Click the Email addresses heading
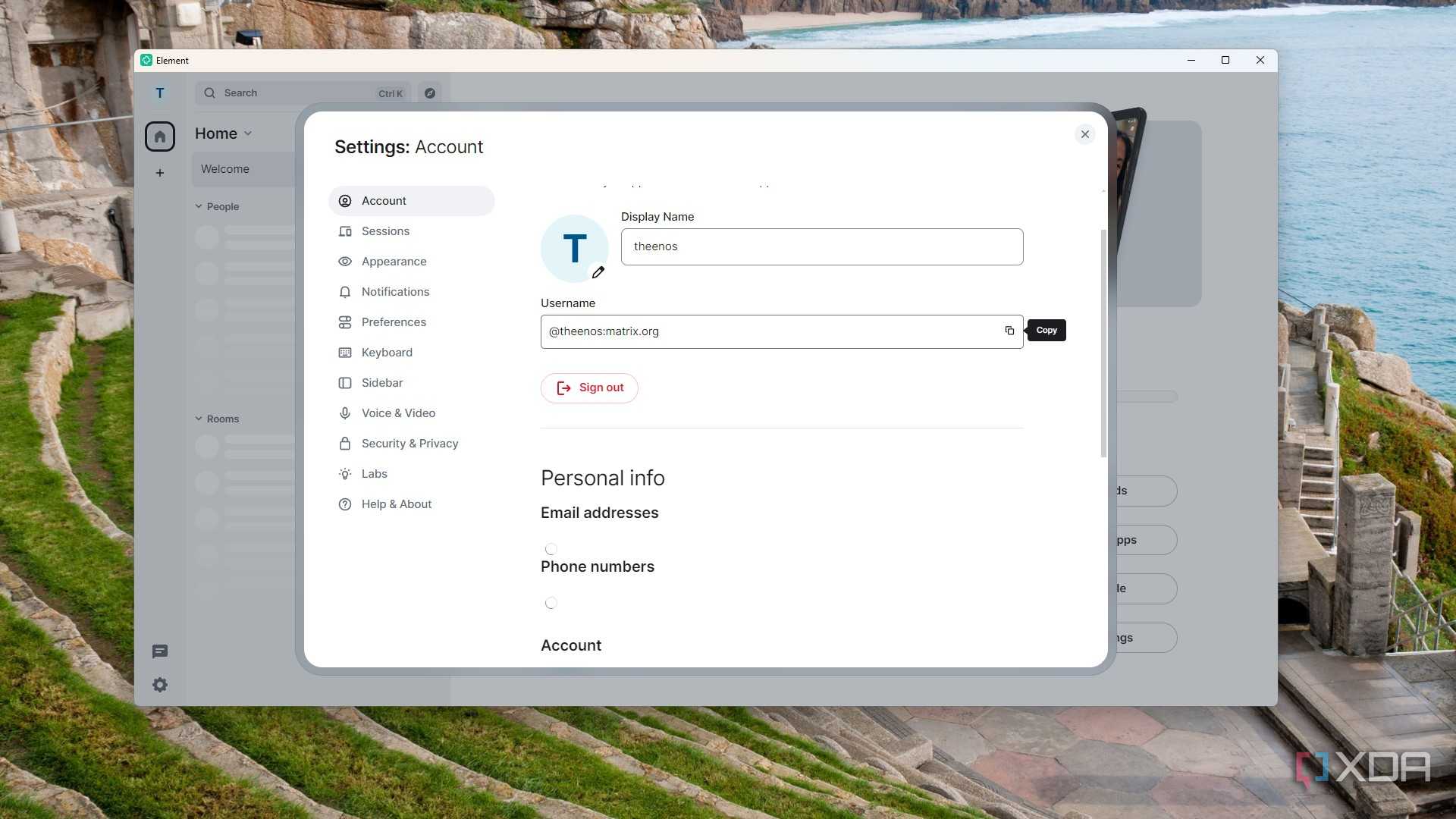 pos(599,513)
